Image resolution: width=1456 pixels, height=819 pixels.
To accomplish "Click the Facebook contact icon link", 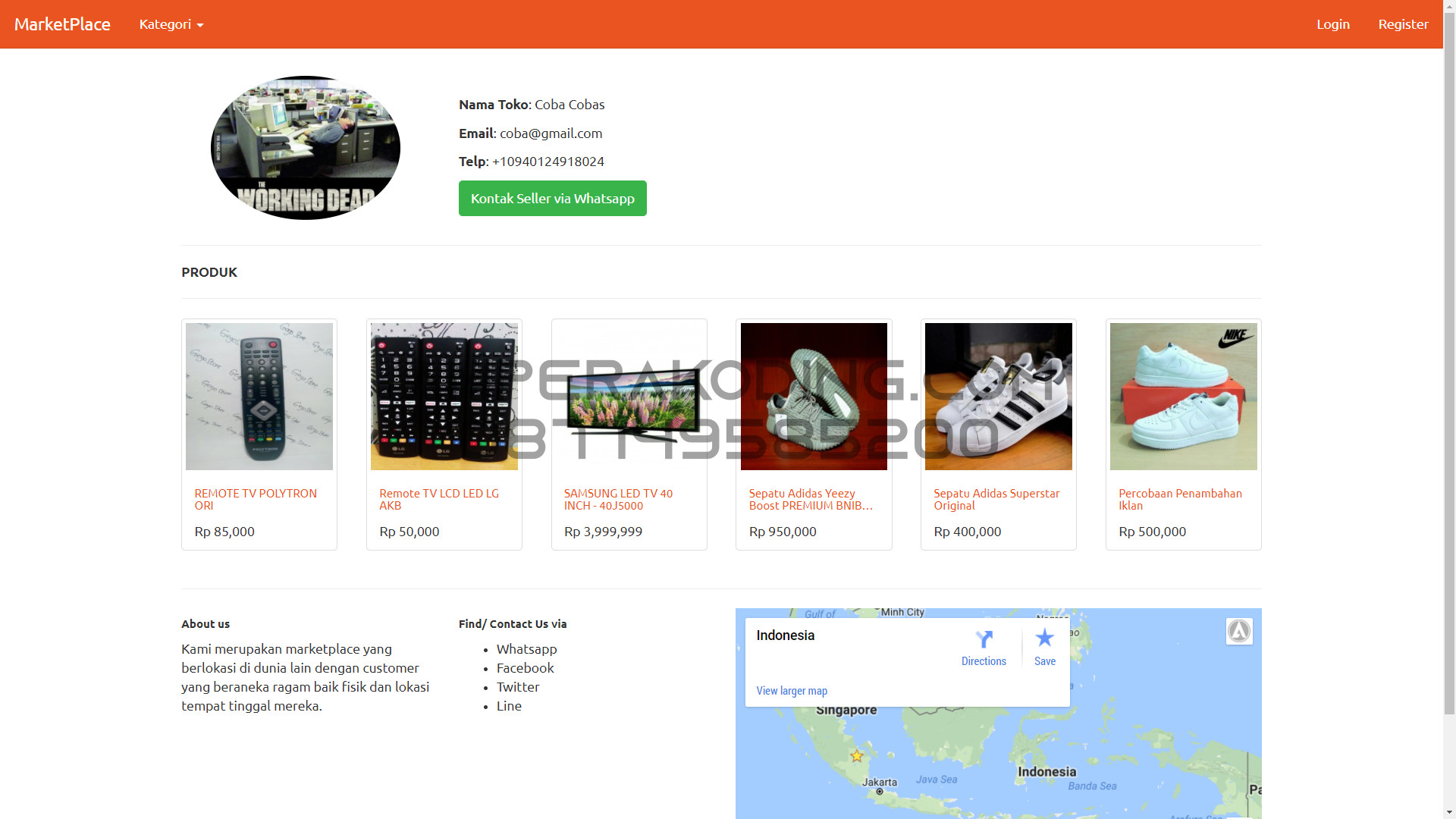I will (525, 667).
